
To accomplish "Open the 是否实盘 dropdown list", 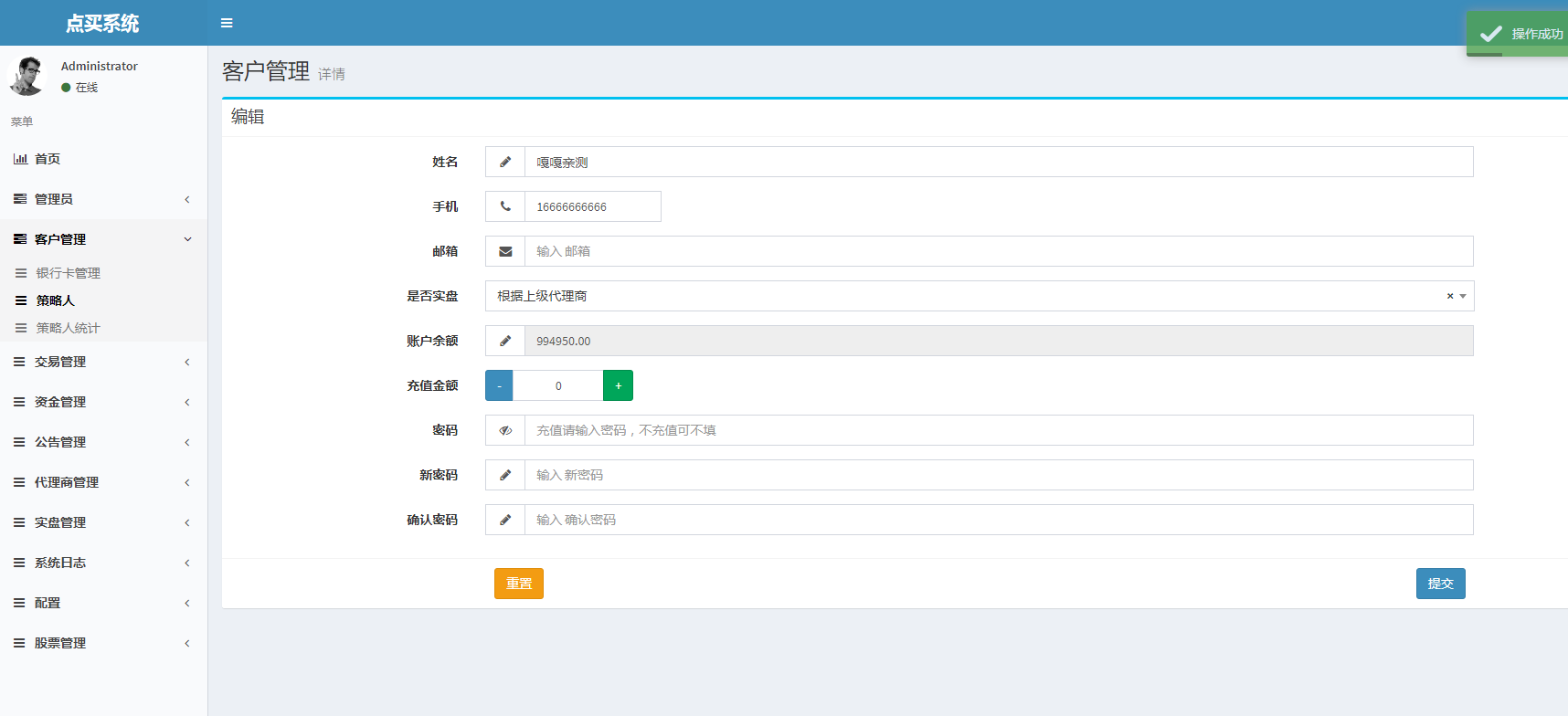I will click(1463, 296).
